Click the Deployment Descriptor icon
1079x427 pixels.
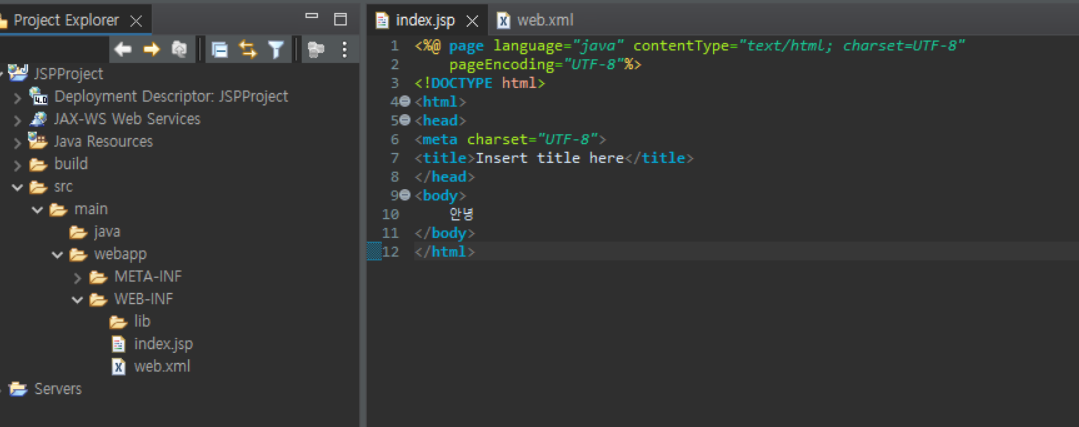[x=38, y=96]
